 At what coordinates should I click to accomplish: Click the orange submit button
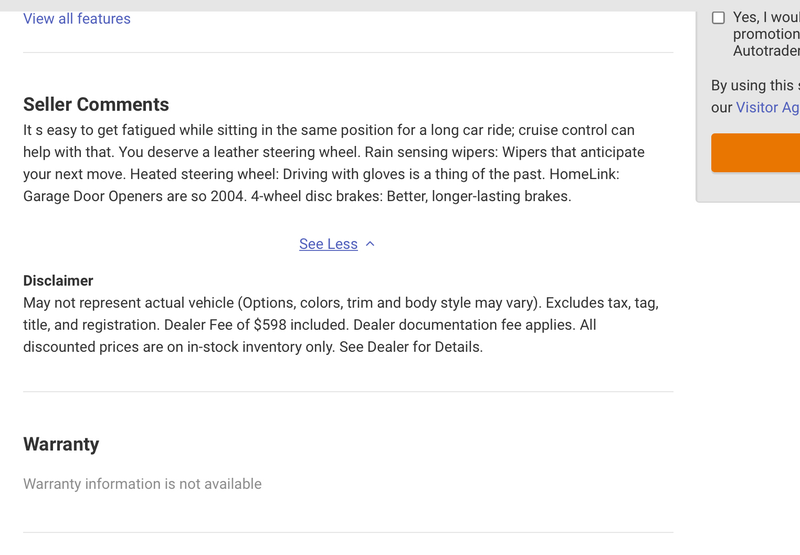click(x=756, y=153)
